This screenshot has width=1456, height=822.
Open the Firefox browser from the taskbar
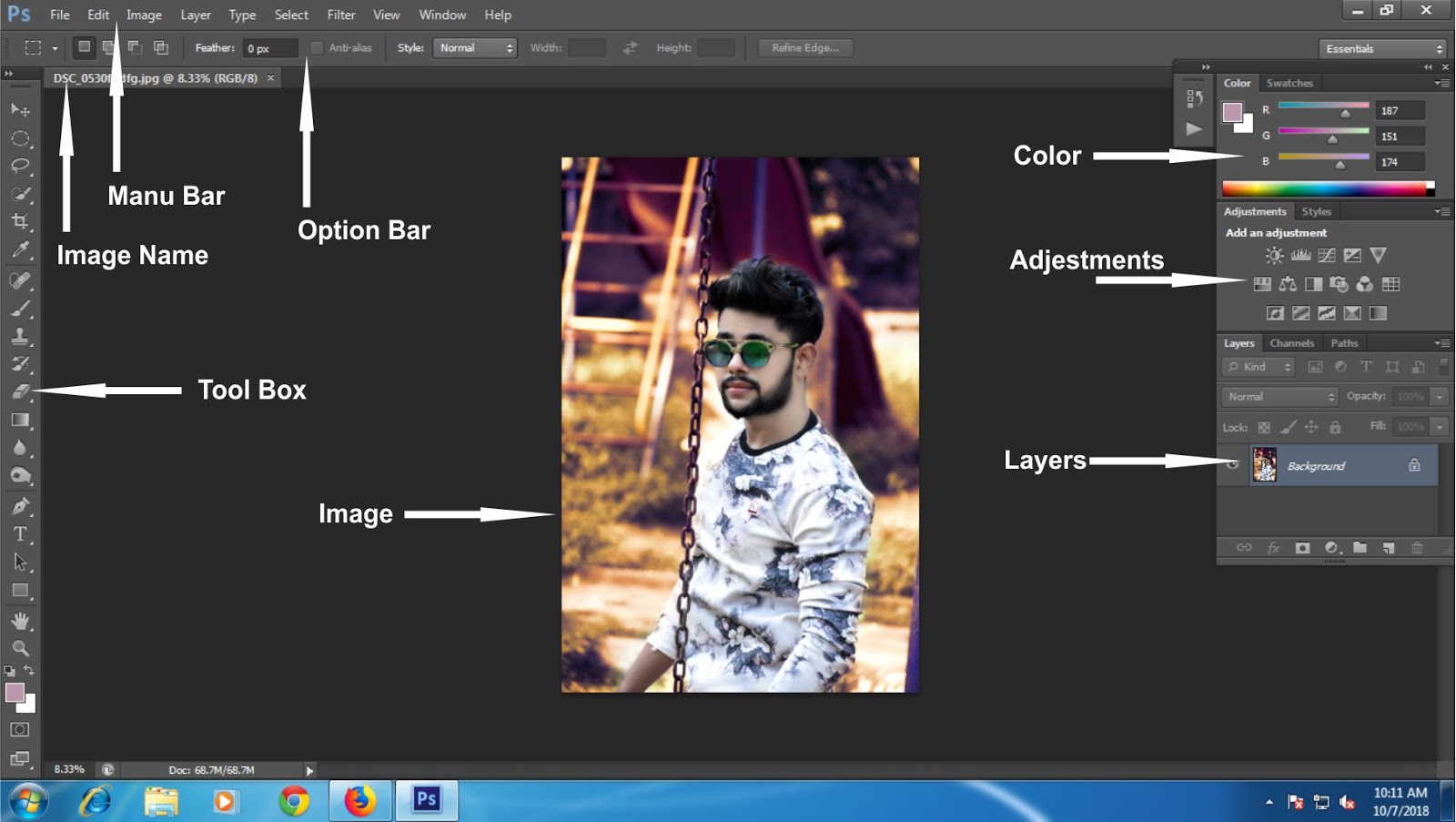[359, 801]
